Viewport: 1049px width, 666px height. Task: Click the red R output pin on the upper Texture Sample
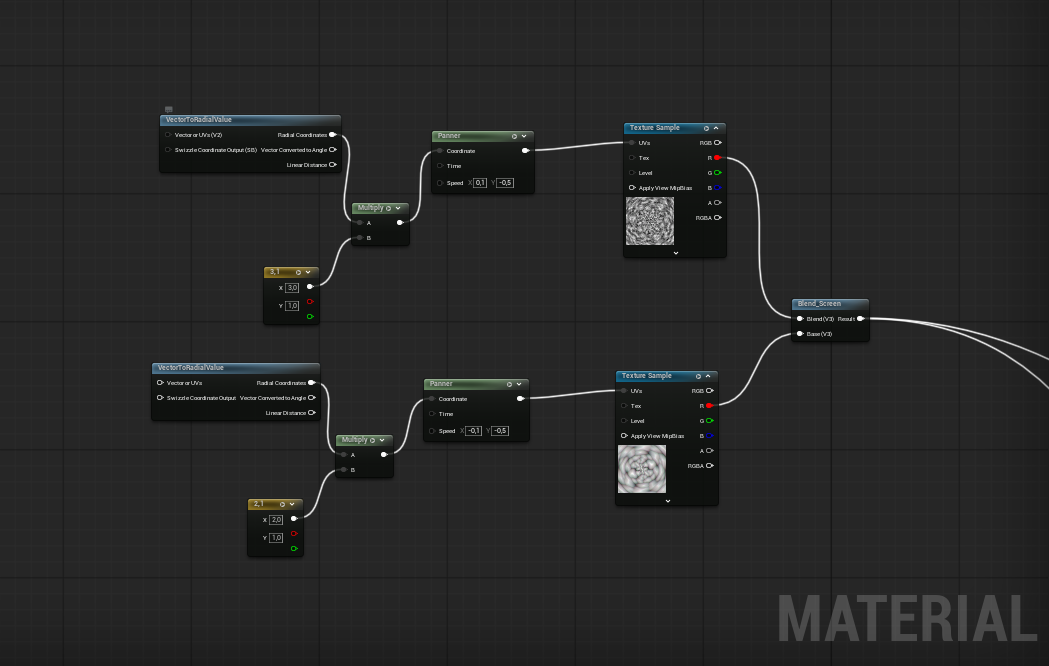point(717,158)
